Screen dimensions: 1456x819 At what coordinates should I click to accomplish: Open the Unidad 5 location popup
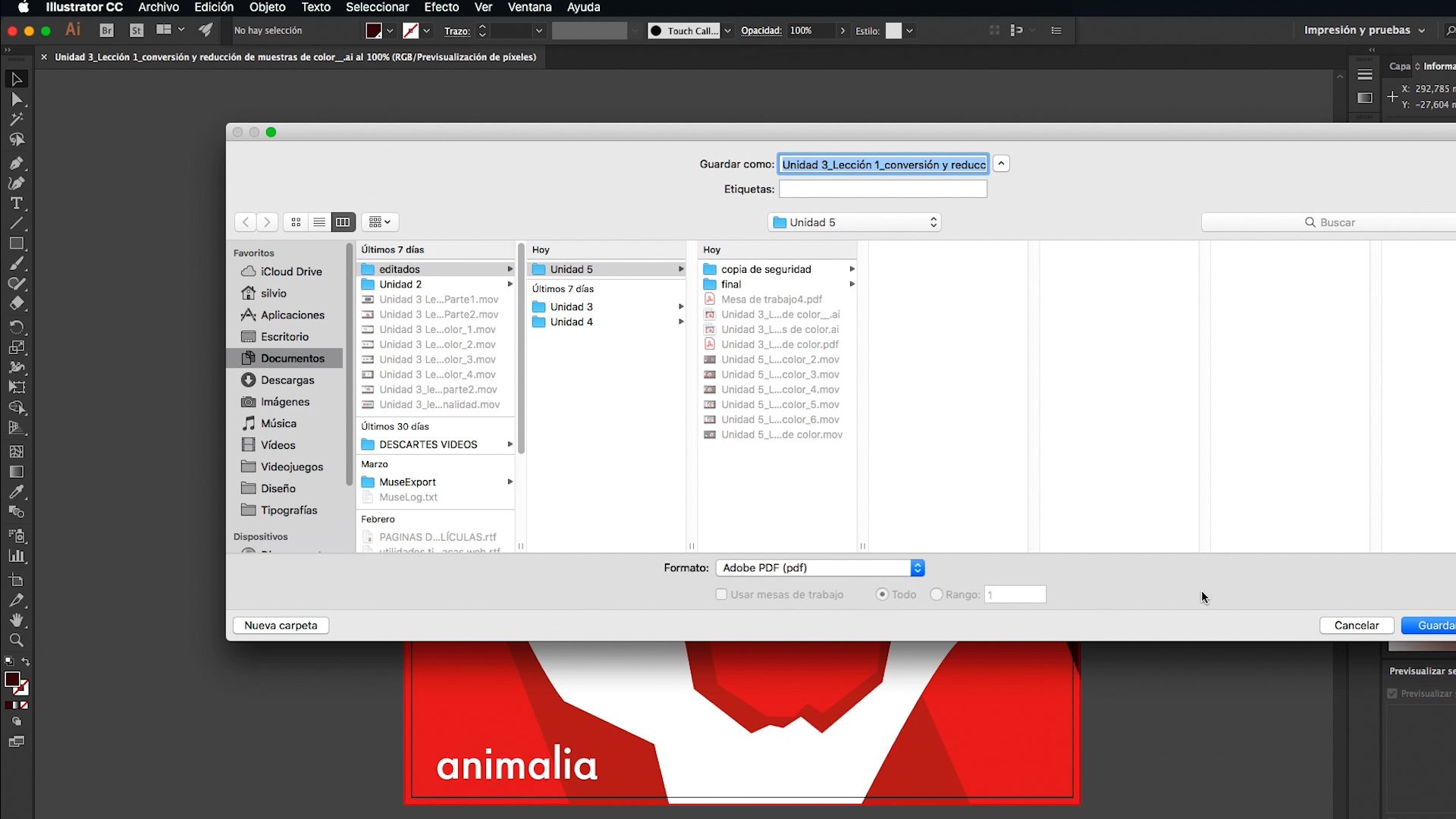855,222
